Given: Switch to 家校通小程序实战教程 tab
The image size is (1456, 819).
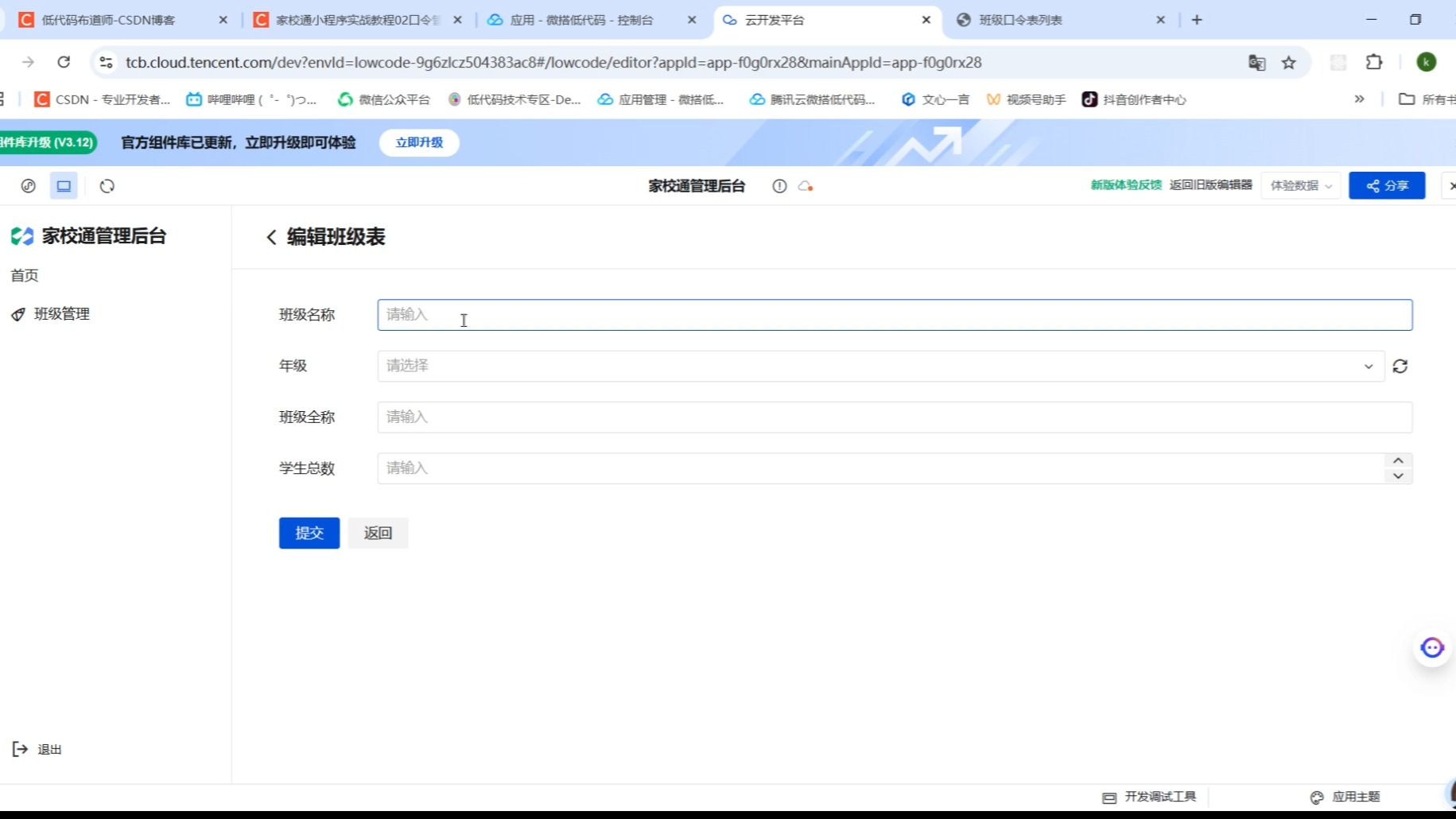Looking at the screenshot, I should click(358, 20).
